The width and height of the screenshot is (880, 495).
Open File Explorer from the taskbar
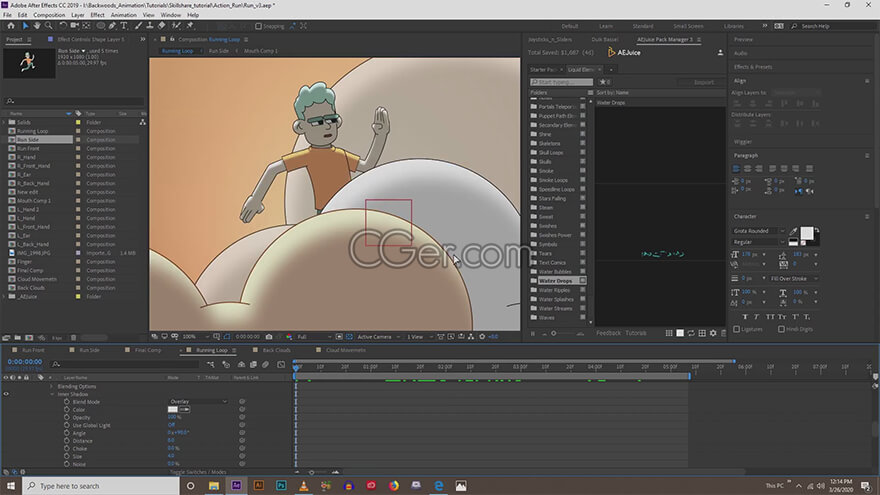[214, 485]
